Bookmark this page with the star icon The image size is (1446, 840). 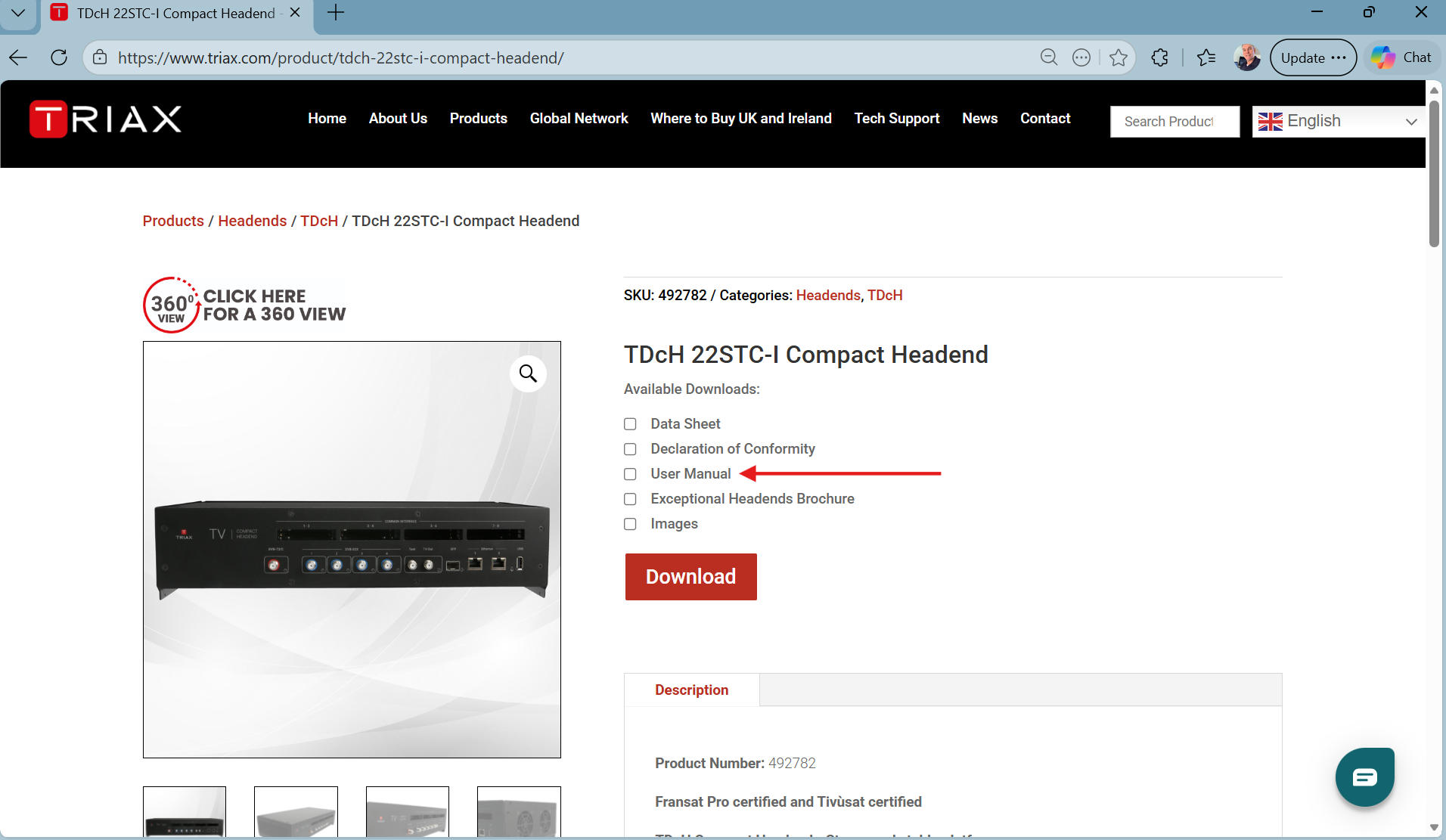[1119, 57]
